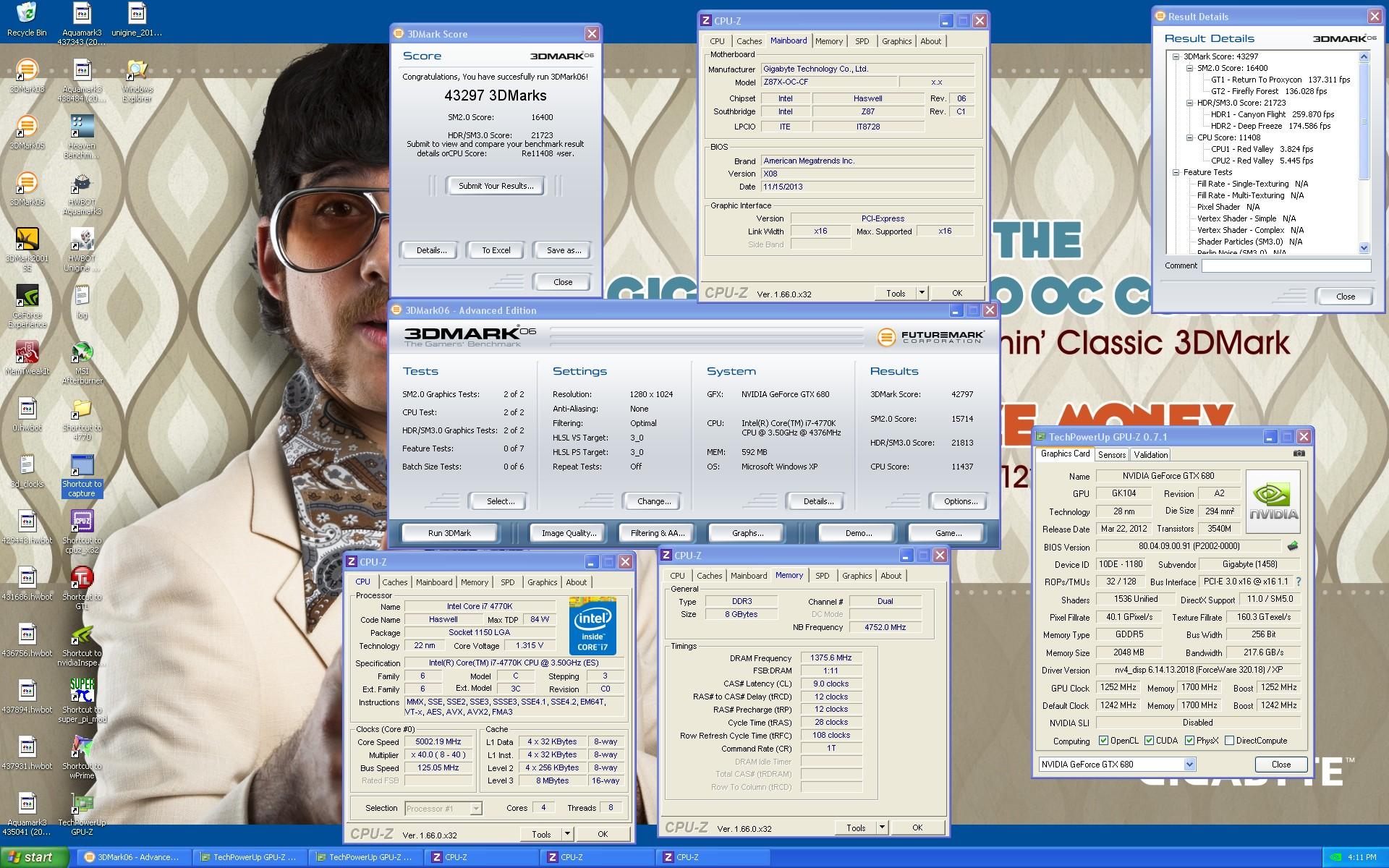Open Filtering & AA... settings
Screen dimensions: 1389x868
[658, 533]
